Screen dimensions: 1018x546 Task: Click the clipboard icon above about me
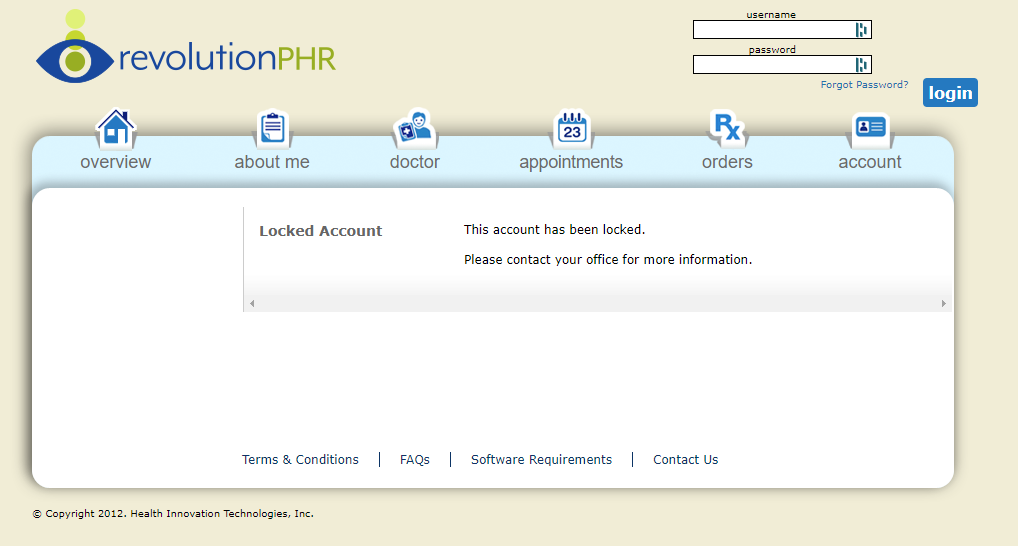(x=272, y=128)
